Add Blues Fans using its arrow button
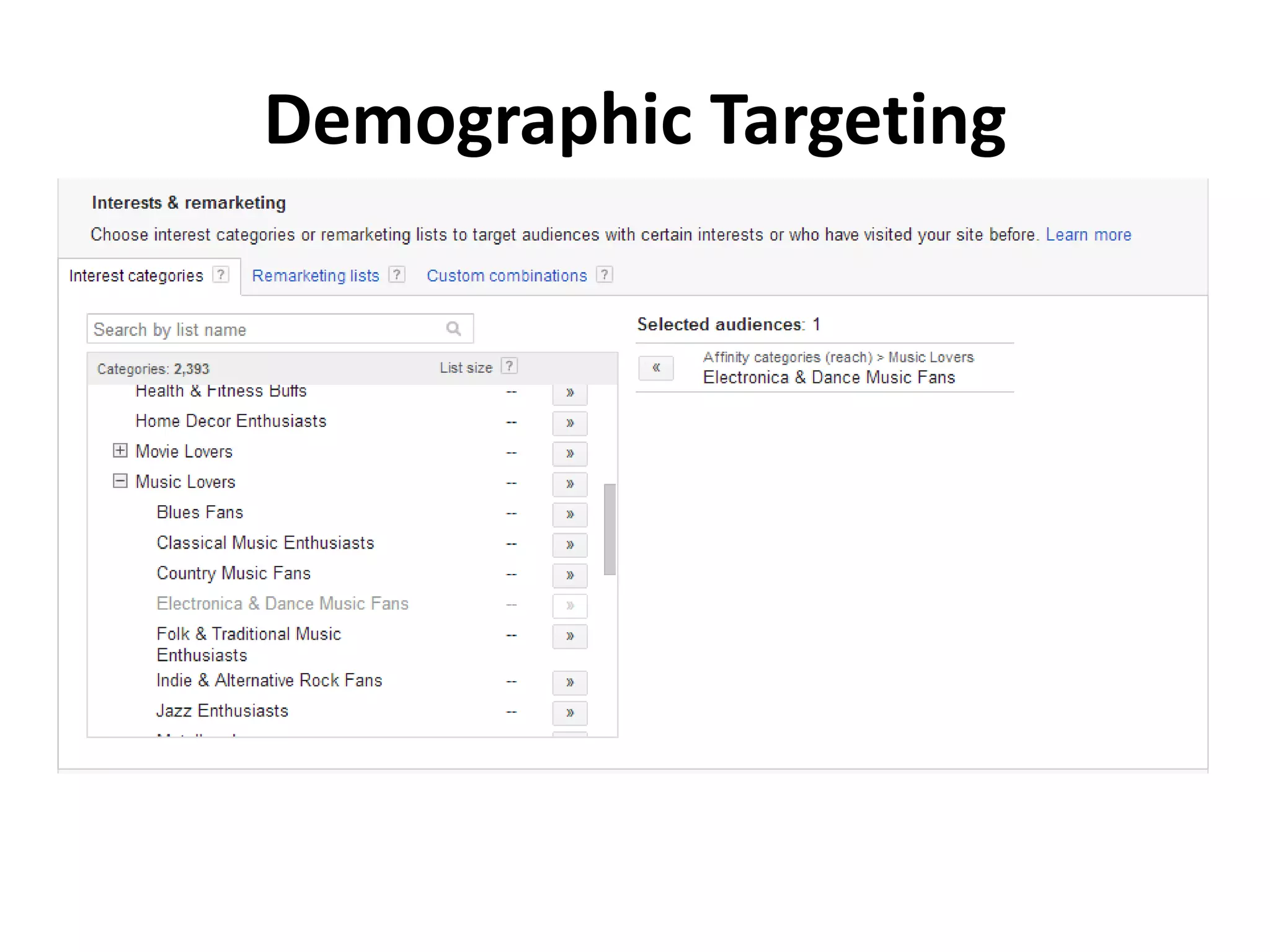1270x952 pixels. coord(569,514)
